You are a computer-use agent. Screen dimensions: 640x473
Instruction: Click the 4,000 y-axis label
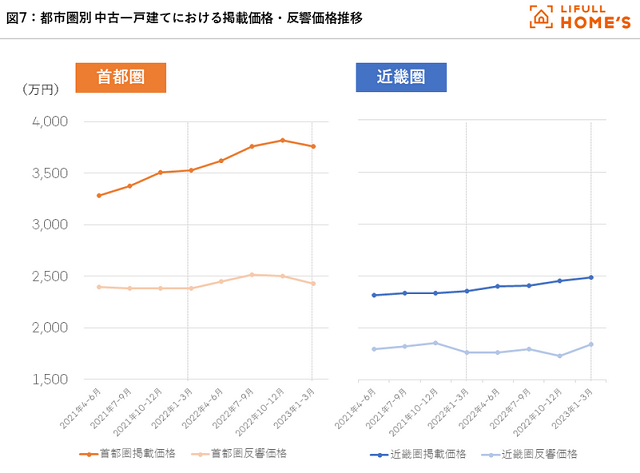pyautogui.click(x=50, y=122)
